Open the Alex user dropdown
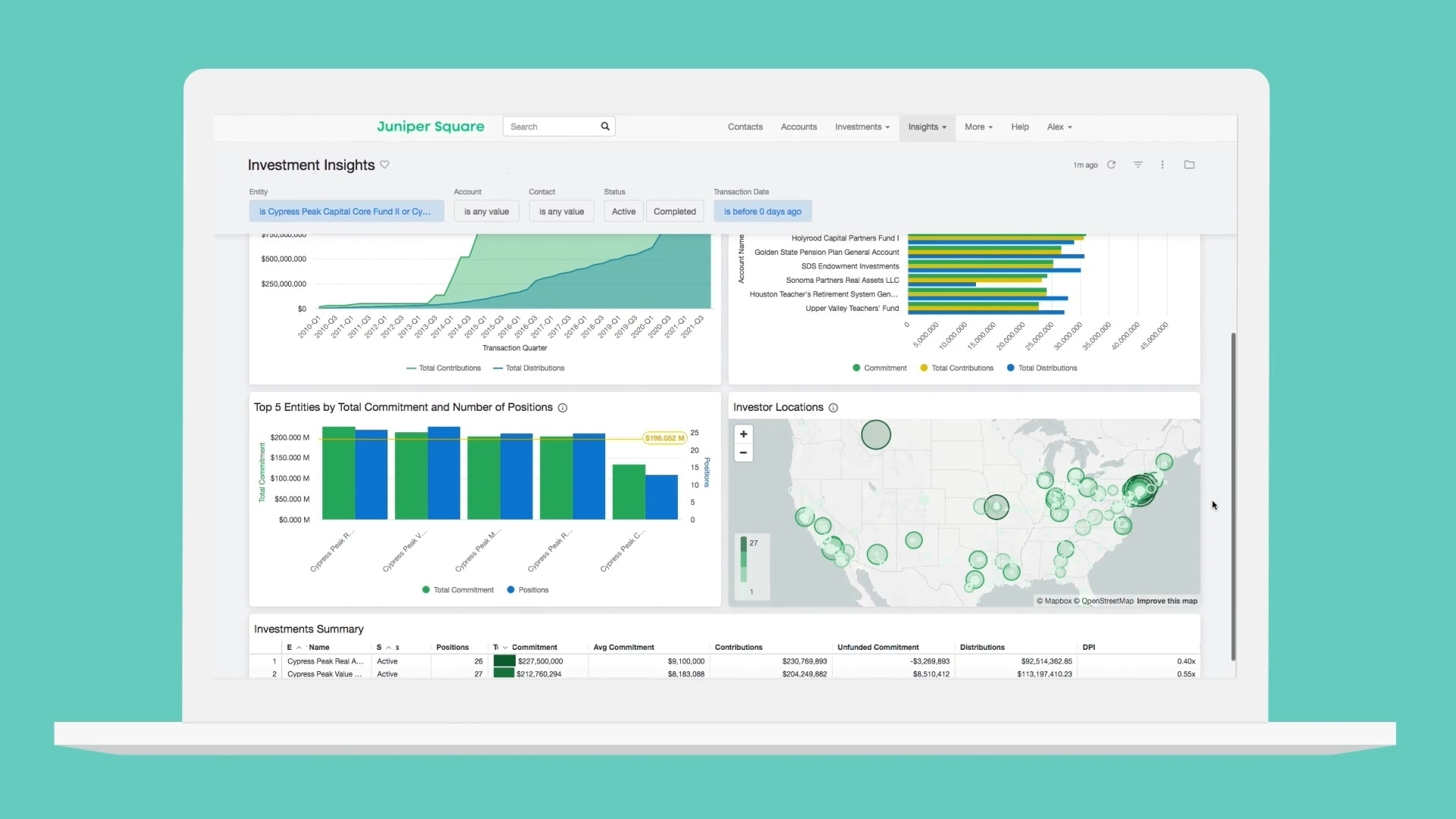This screenshot has height=819, width=1456. coord(1059,127)
